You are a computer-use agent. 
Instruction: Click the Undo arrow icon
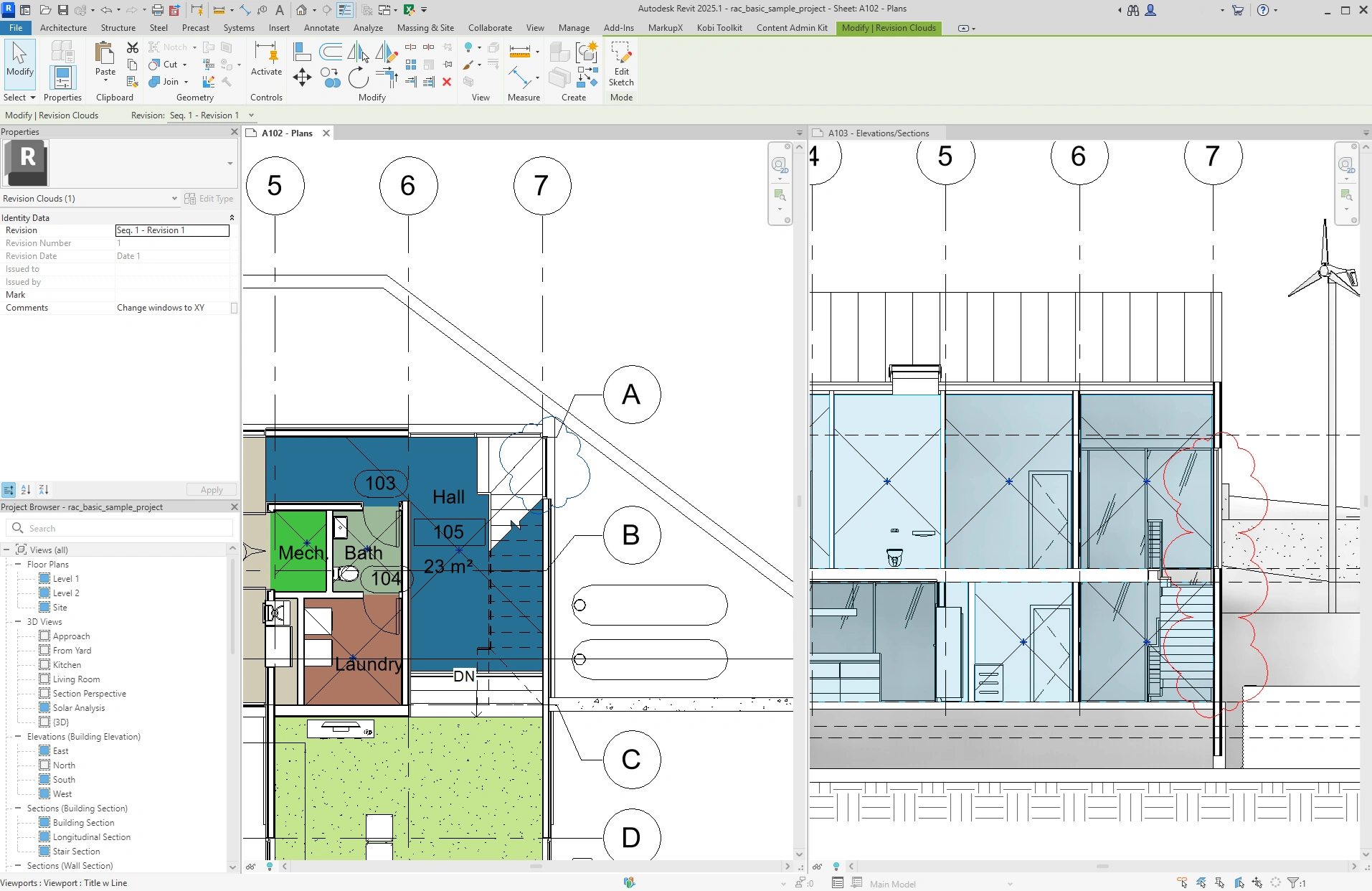click(106, 10)
